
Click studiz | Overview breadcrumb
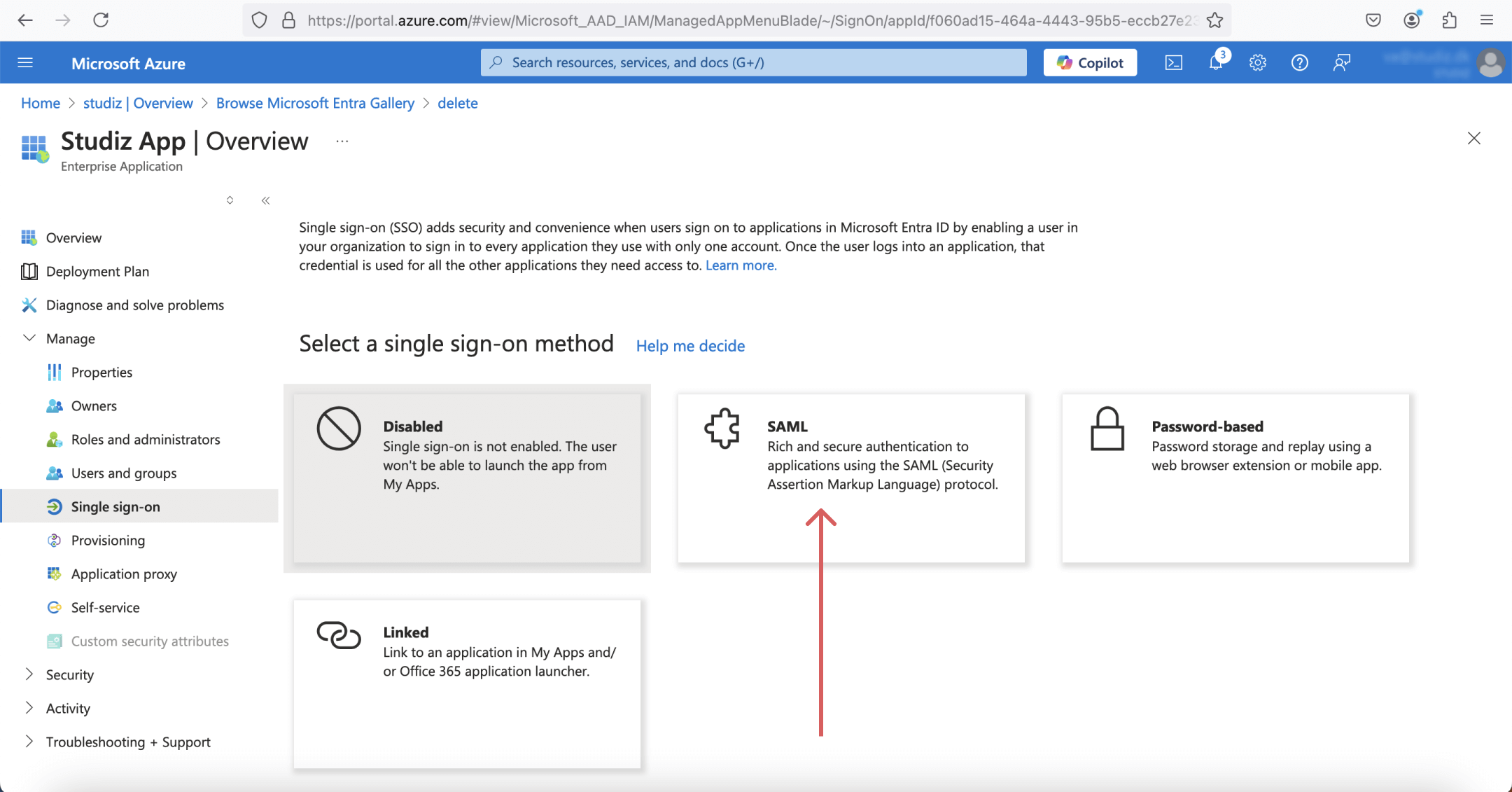tap(138, 103)
